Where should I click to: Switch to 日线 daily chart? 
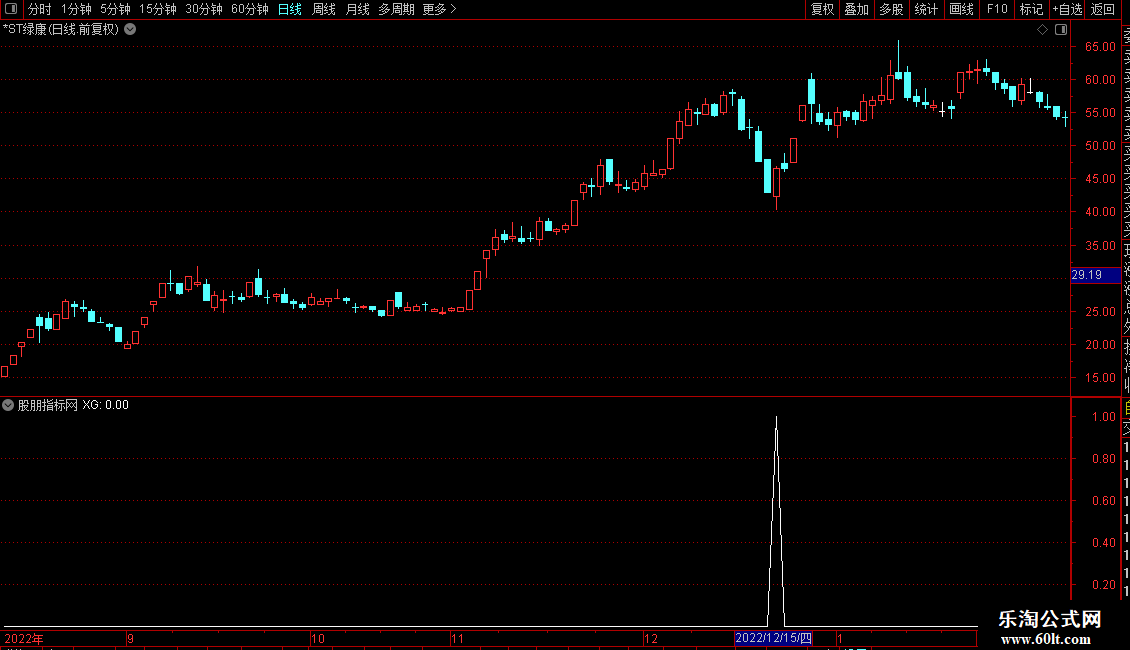tap(290, 9)
